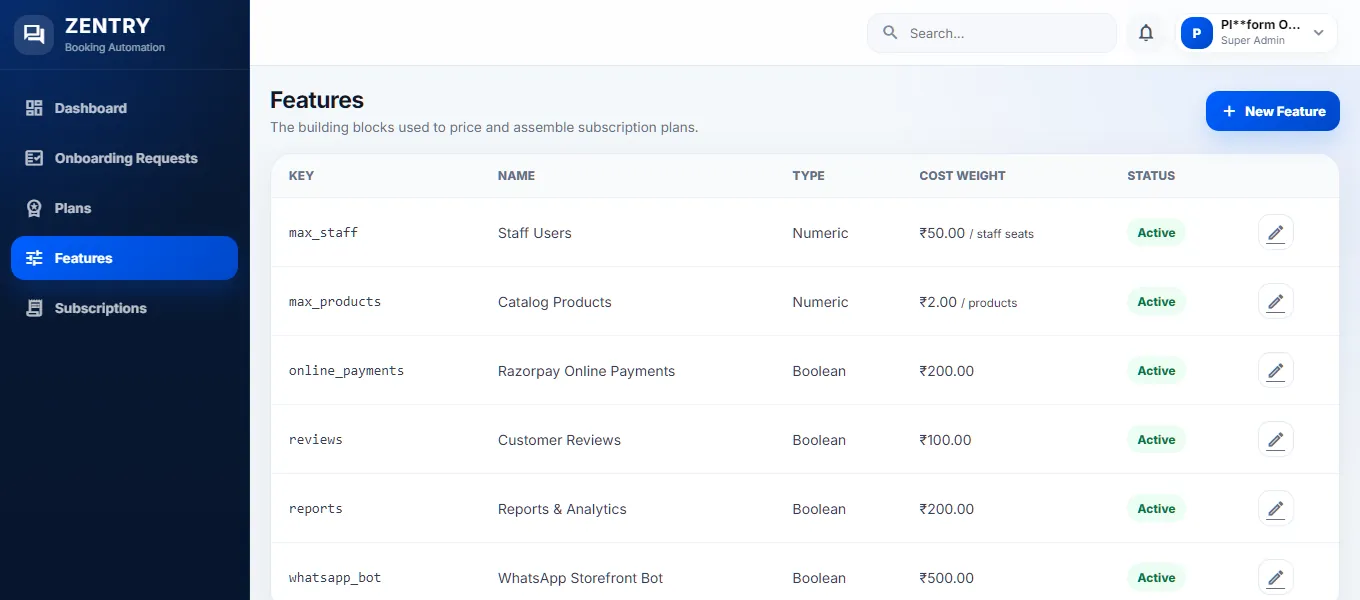The height and width of the screenshot is (600, 1360).
Task: Click Numeric type of Staff Users
Action: 820,233
